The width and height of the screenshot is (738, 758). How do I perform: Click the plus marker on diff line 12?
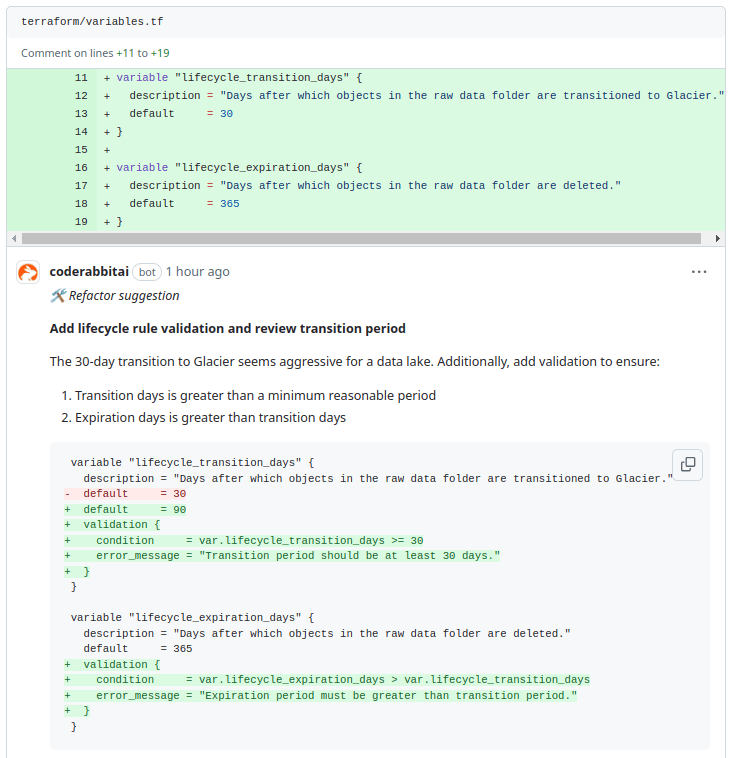[x=107, y=96]
